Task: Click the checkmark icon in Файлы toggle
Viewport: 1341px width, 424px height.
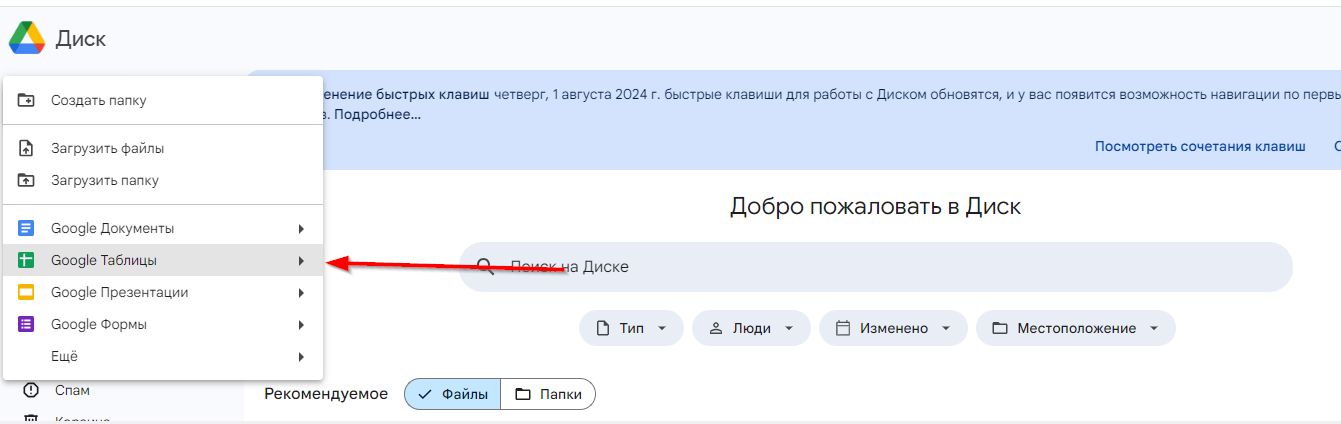Action: click(425, 394)
